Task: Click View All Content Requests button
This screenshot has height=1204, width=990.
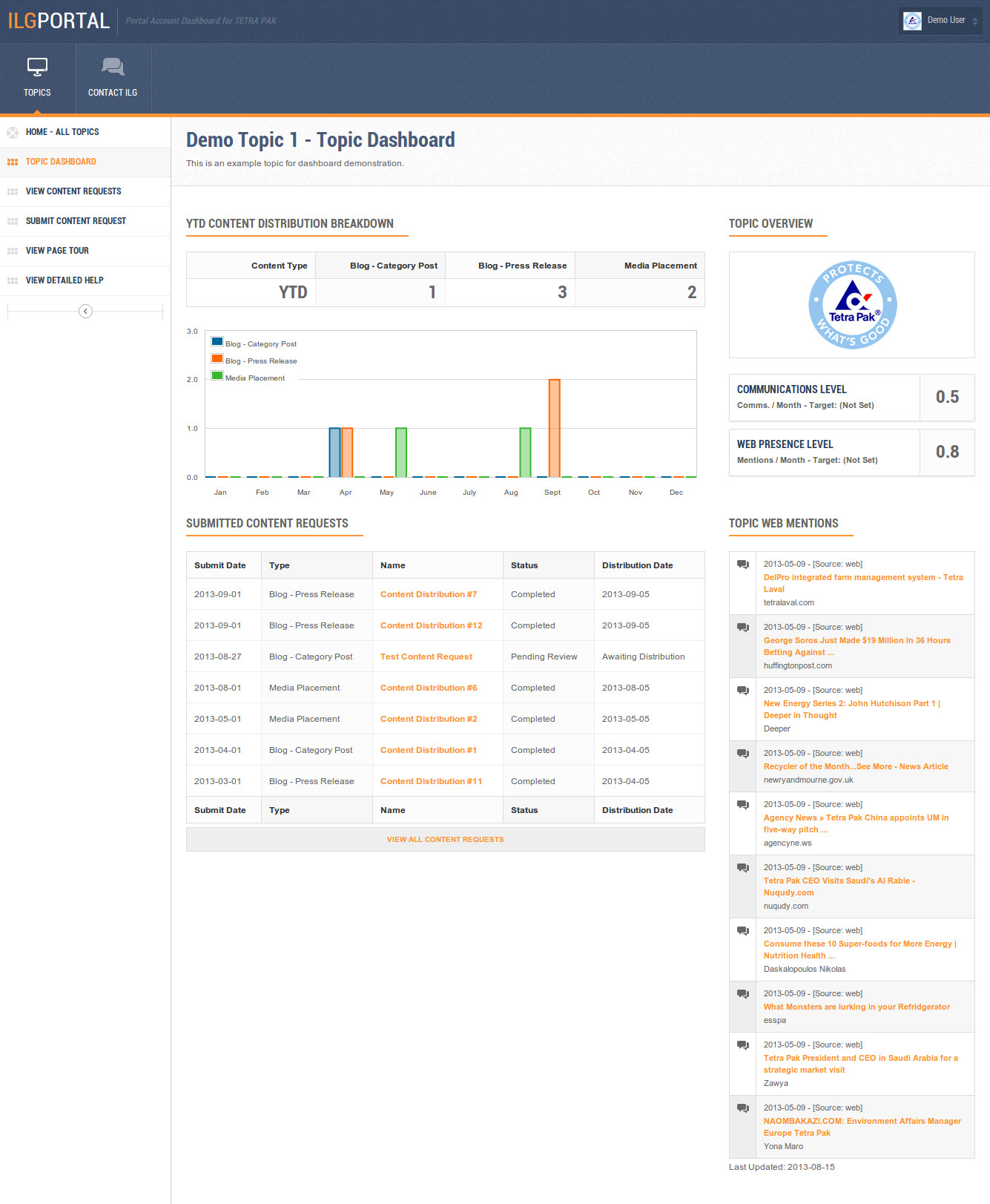Action: click(445, 839)
